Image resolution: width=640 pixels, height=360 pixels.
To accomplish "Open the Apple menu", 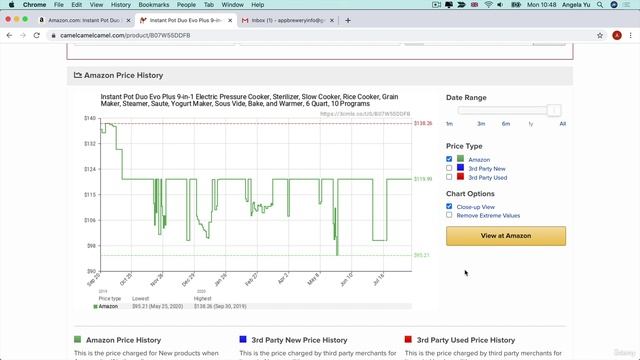I will coord(11,5).
